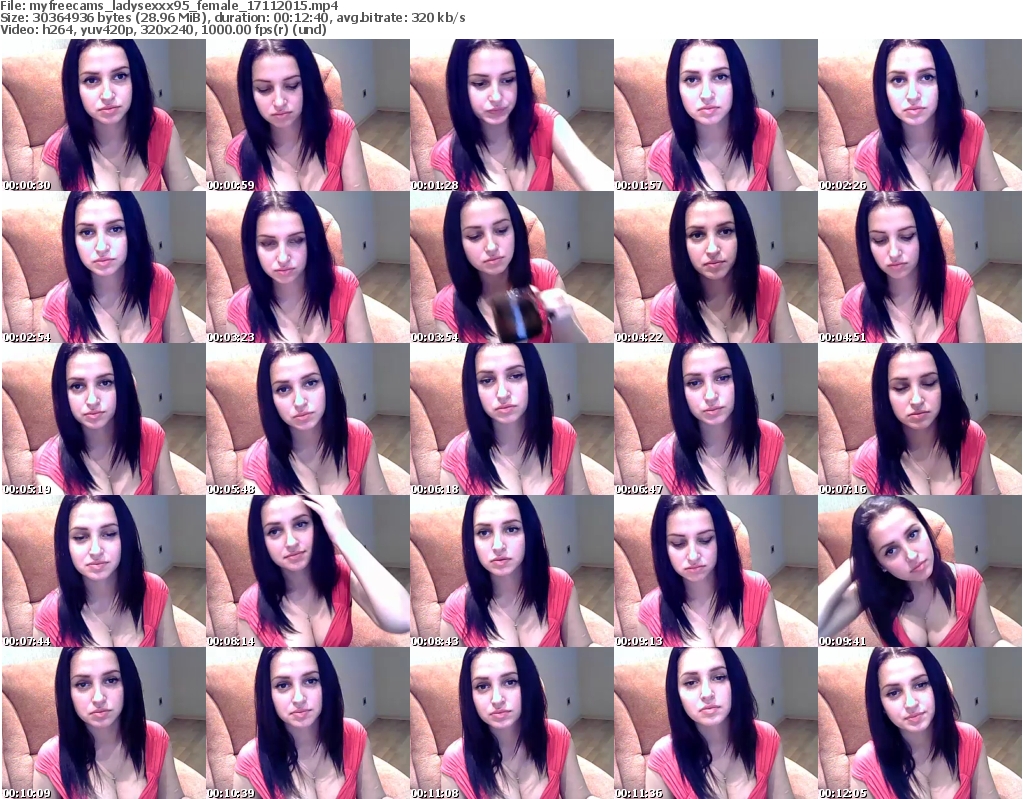The width and height of the screenshot is (1024, 799).
Task: Click the 'File:' name header line
Action: pos(169,6)
